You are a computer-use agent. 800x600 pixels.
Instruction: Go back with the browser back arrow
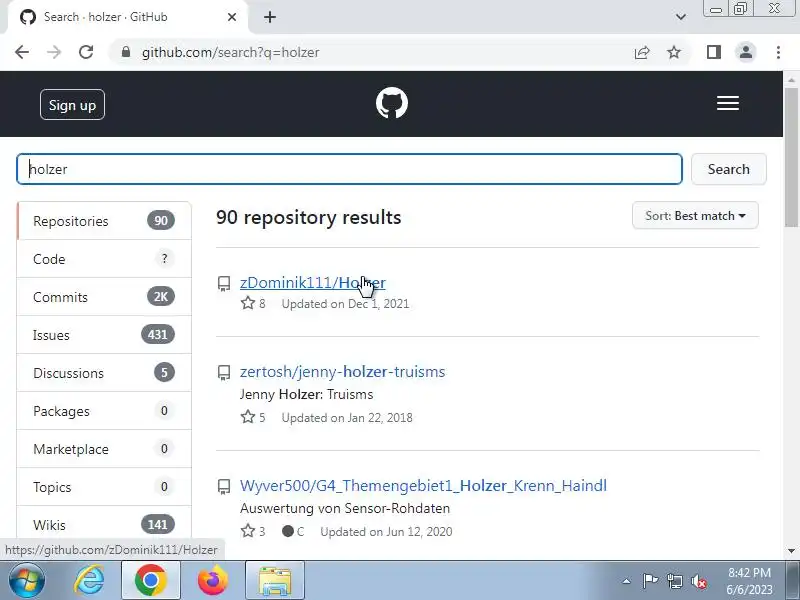click(22, 52)
